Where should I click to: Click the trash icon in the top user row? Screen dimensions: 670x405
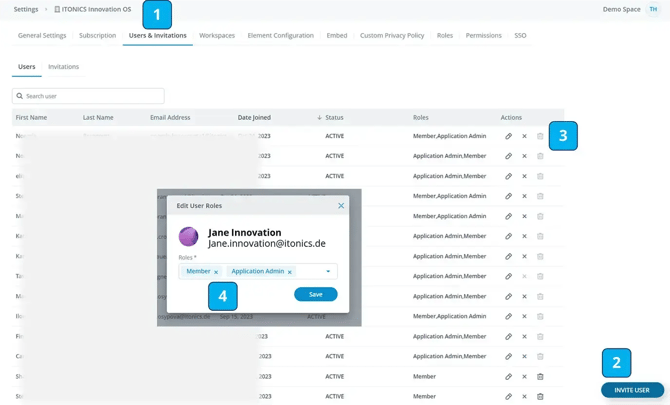[x=540, y=136]
